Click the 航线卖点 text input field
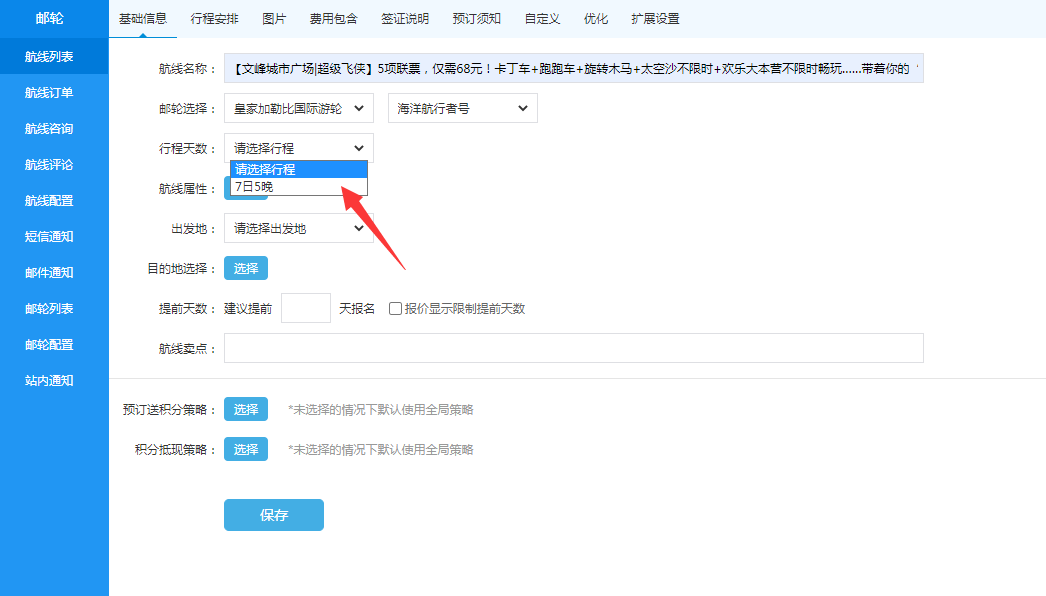Image resolution: width=1046 pixels, height=596 pixels. [x=573, y=348]
